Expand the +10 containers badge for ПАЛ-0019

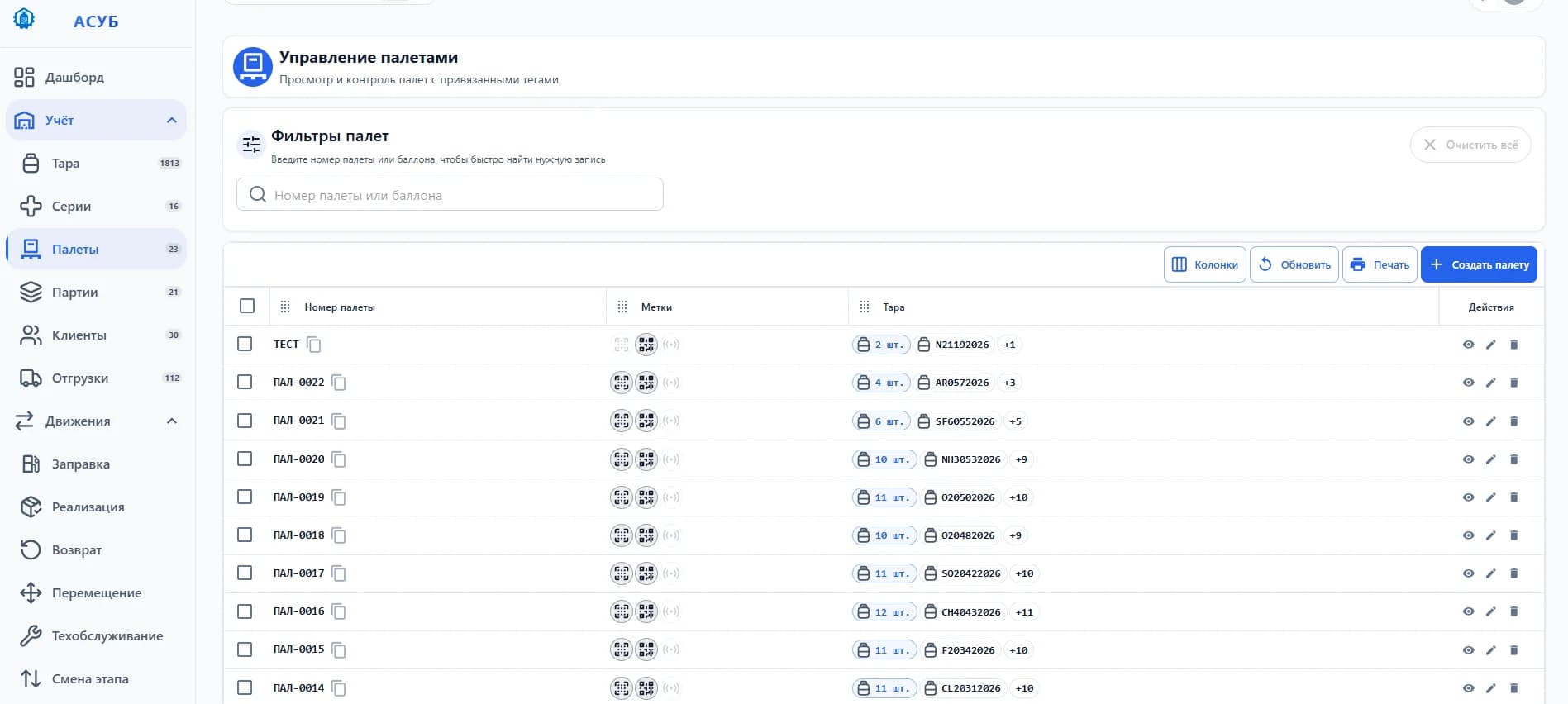coord(1018,497)
